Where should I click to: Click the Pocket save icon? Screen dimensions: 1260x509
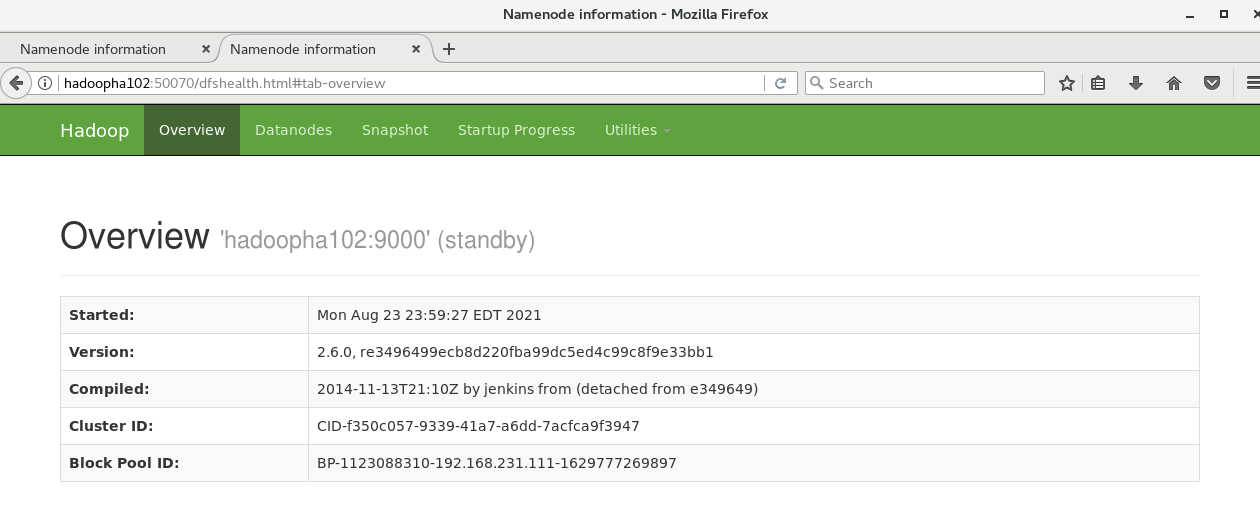pyautogui.click(x=1212, y=83)
